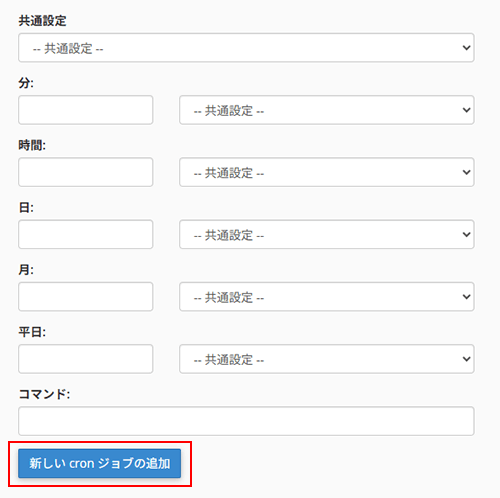Click the 月: field label
The image size is (500, 498).
[26, 270]
